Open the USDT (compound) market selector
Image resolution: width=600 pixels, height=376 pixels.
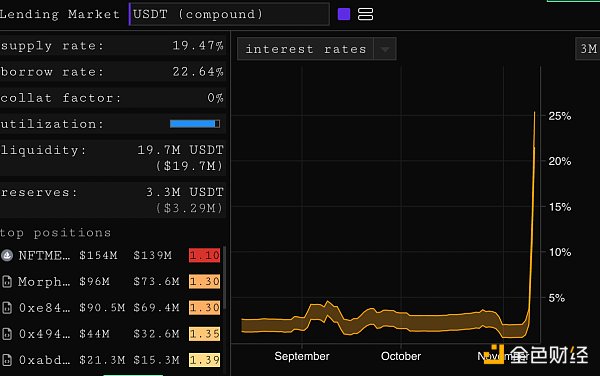click(x=229, y=14)
